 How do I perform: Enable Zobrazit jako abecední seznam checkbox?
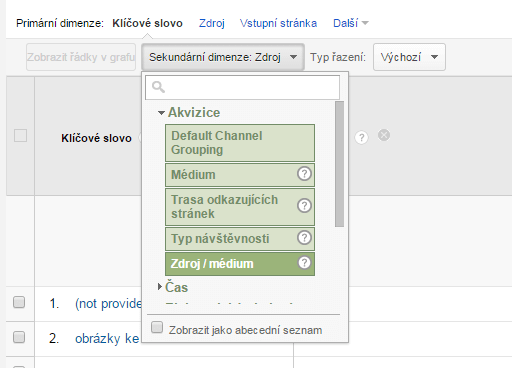157,327
